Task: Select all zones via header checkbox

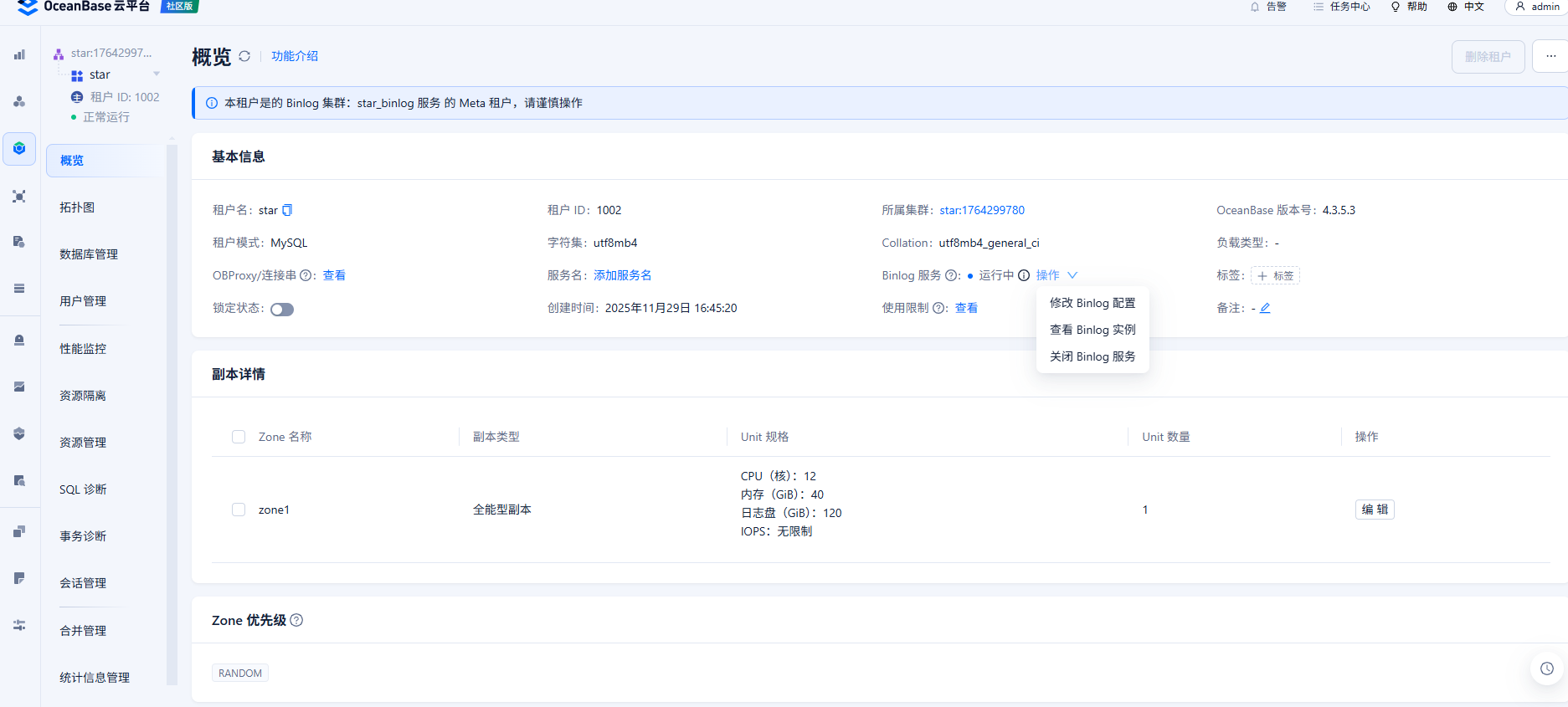Action: click(x=239, y=437)
